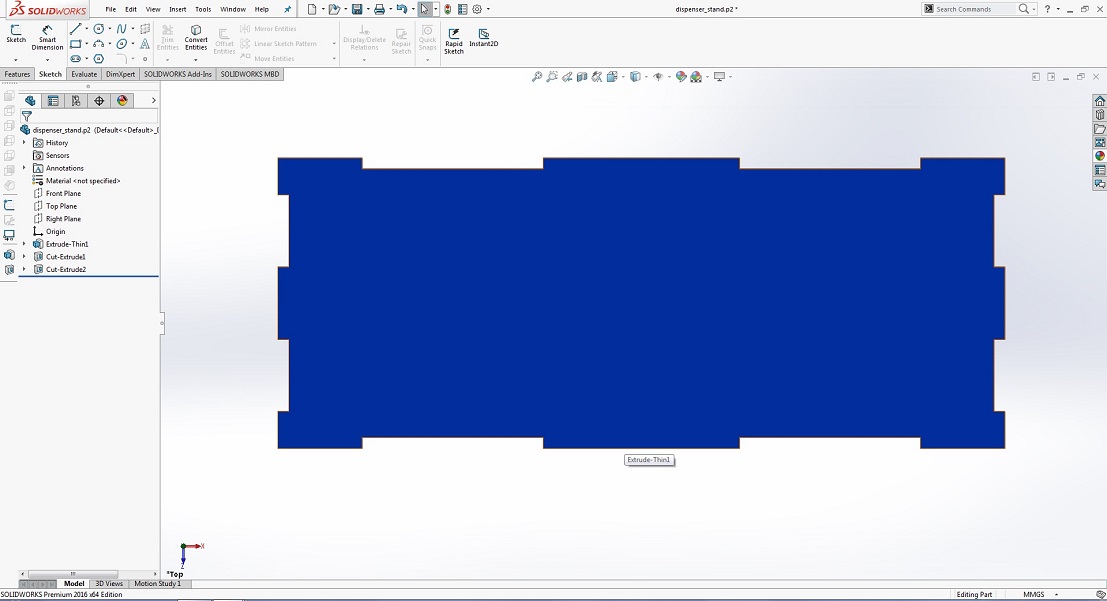This screenshot has width=1107, height=601.
Task: Open the ConfigurationManager tab
Action: (76, 101)
